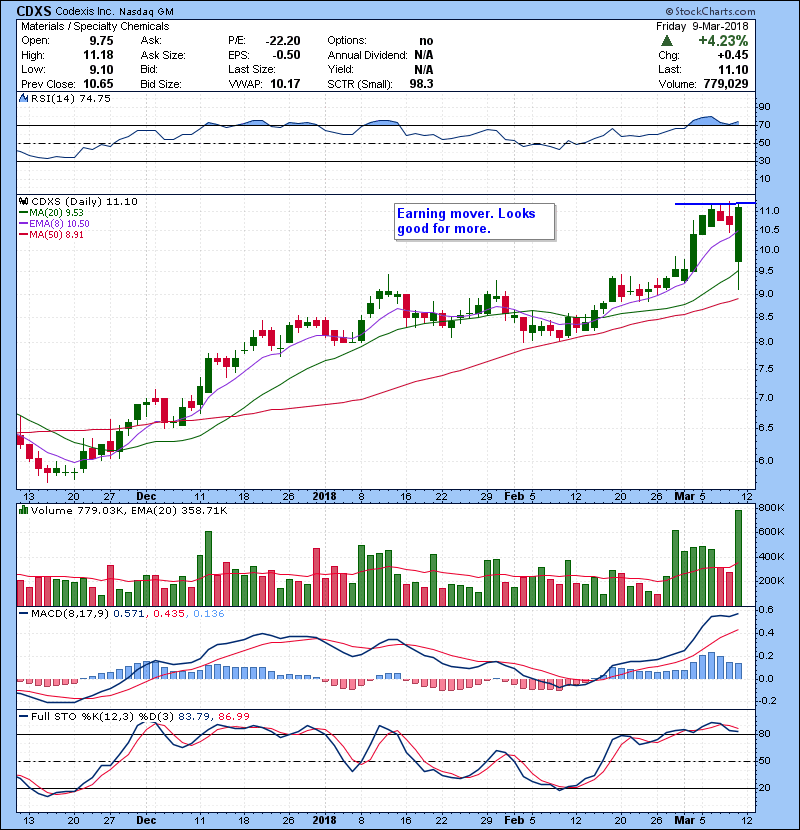Screen dimensions: 800x830
Task: Click the RSI(14) 74.75 label
Action: pos(71,98)
